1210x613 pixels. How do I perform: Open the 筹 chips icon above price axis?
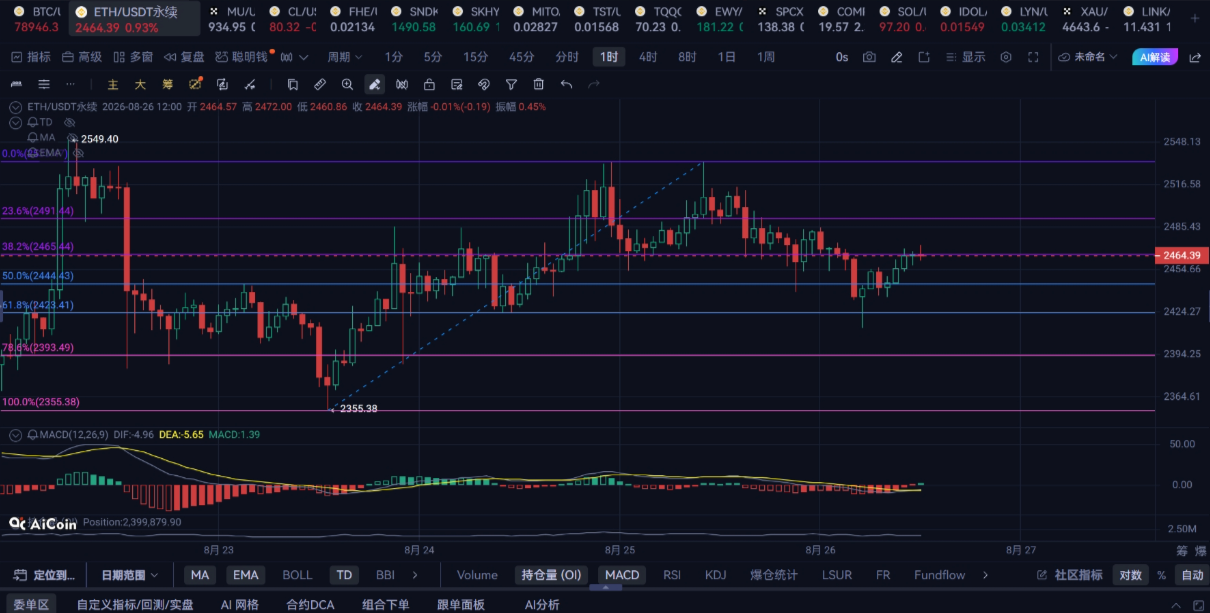1182,550
